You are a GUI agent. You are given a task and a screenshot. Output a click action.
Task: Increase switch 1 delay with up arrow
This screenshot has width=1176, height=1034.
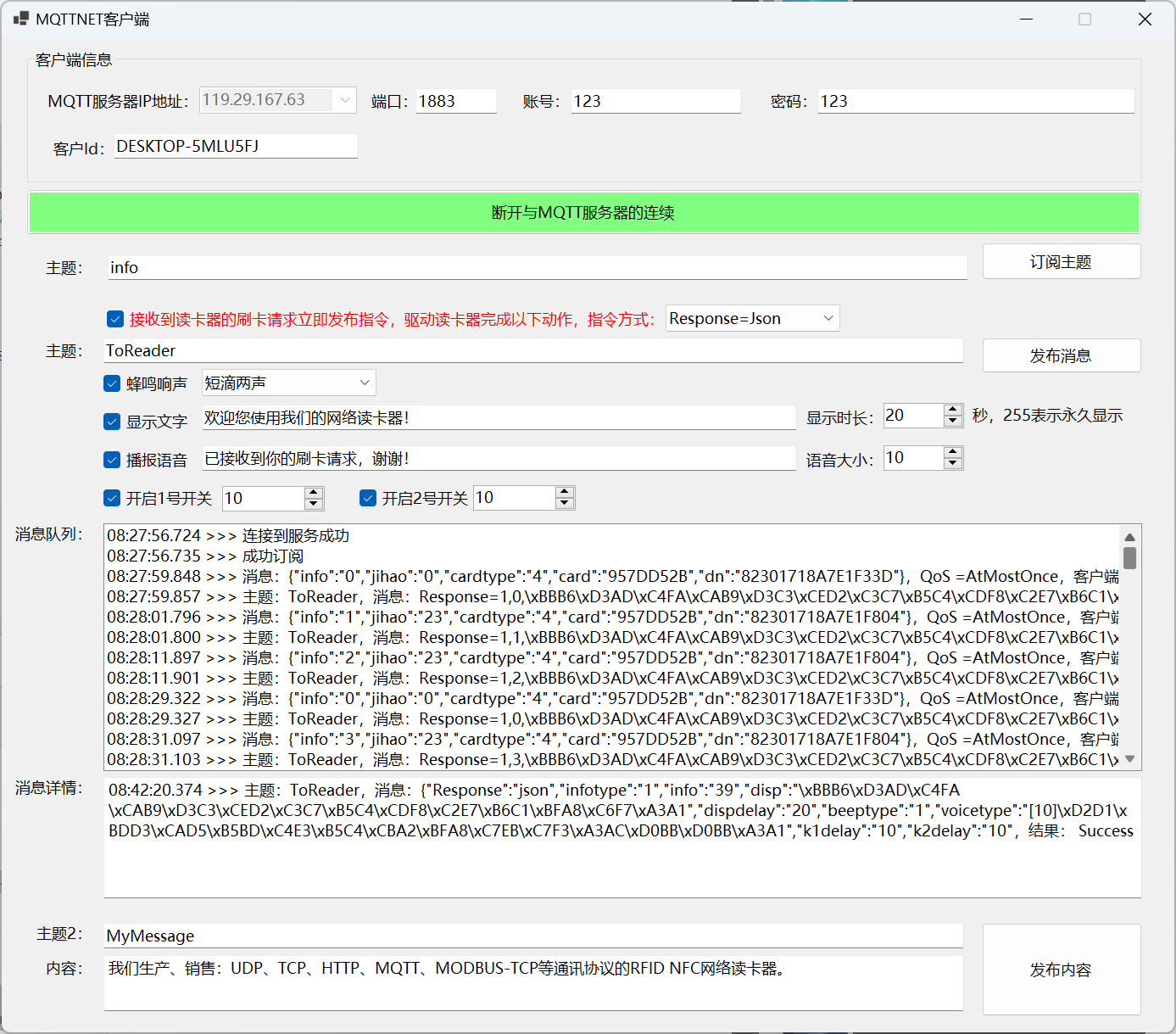[x=314, y=493]
